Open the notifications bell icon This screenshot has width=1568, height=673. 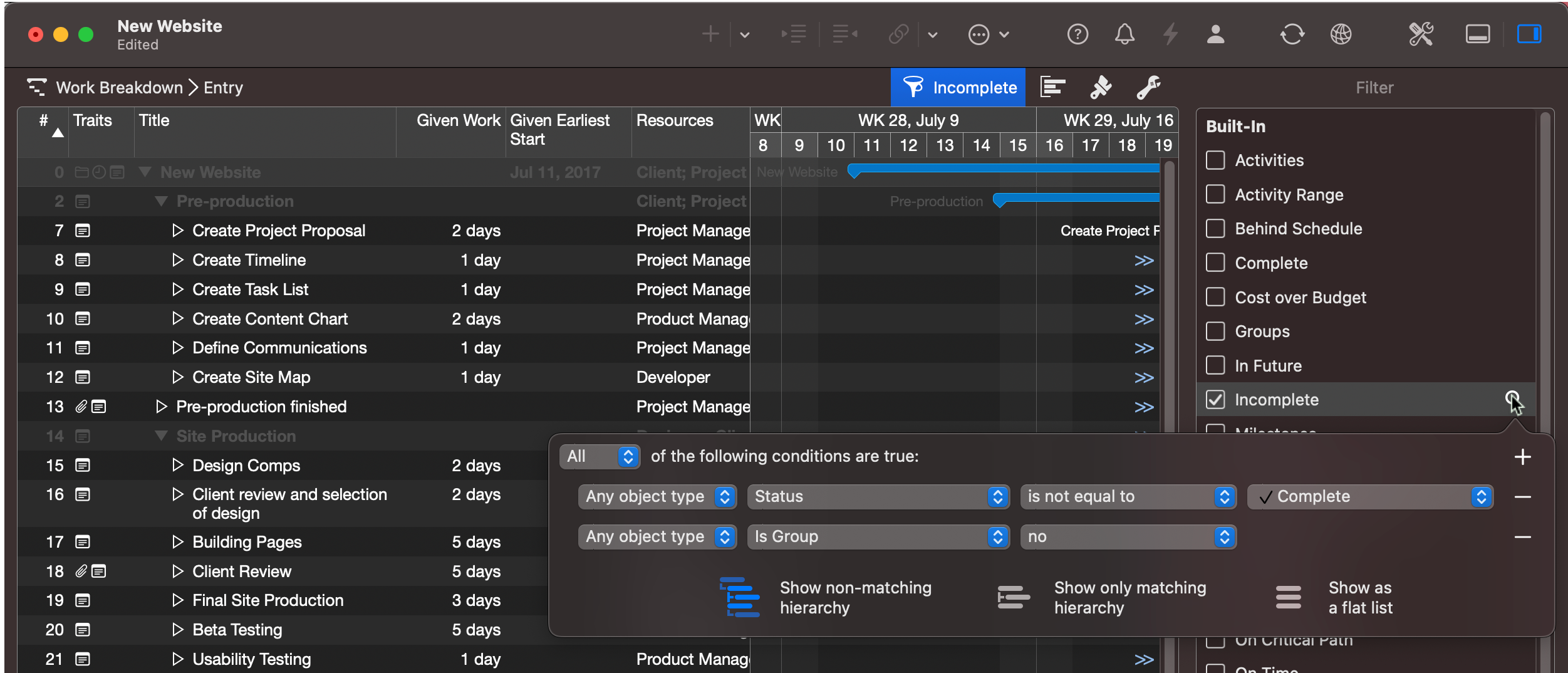tap(1124, 34)
